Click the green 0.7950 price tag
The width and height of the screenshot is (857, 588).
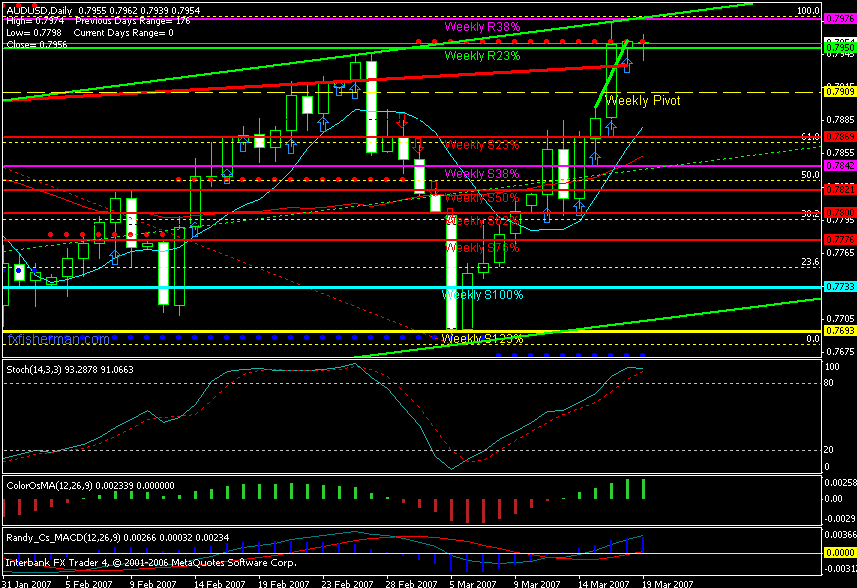point(838,47)
